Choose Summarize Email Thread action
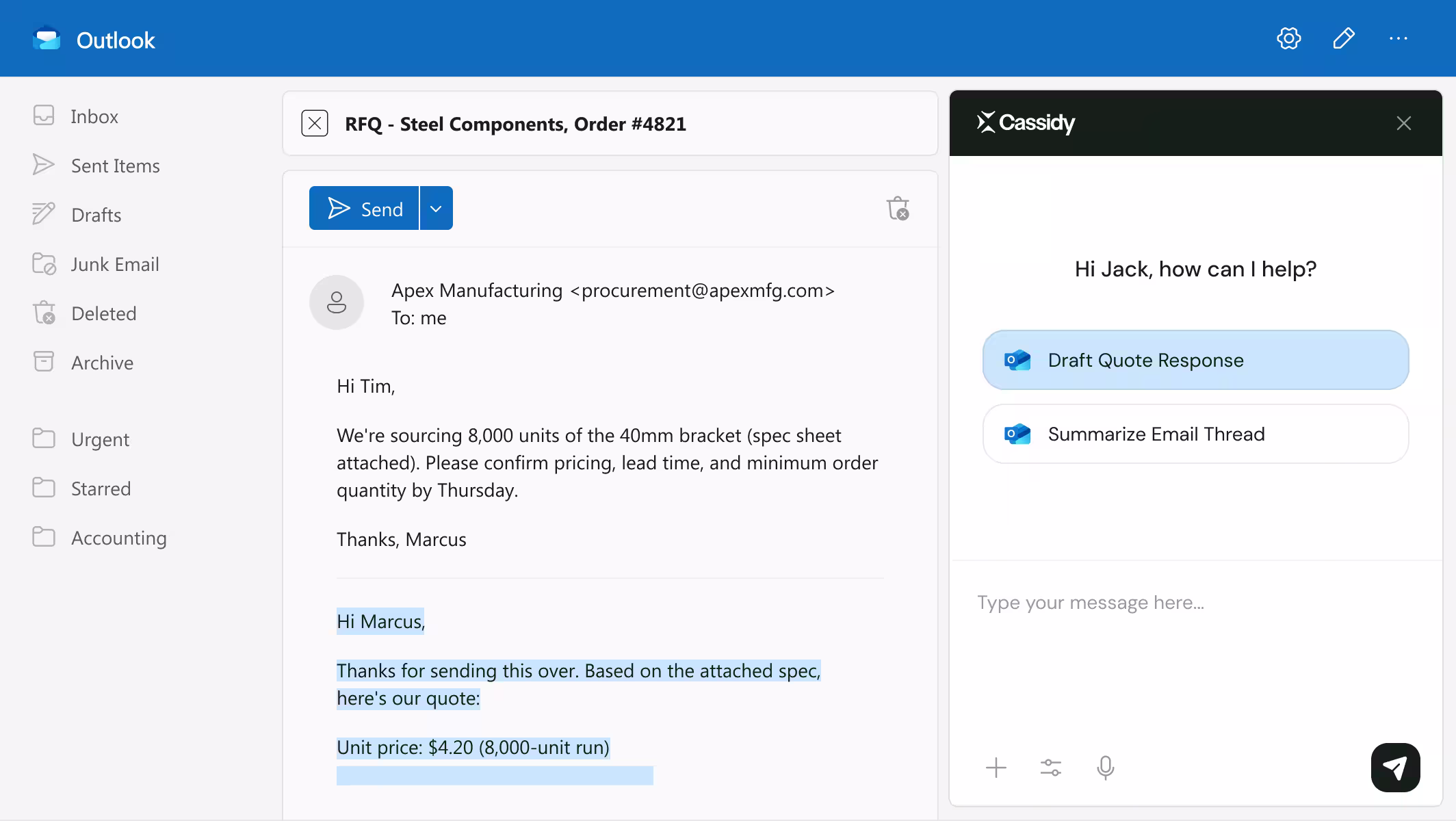1456x821 pixels. coord(1195,434)
